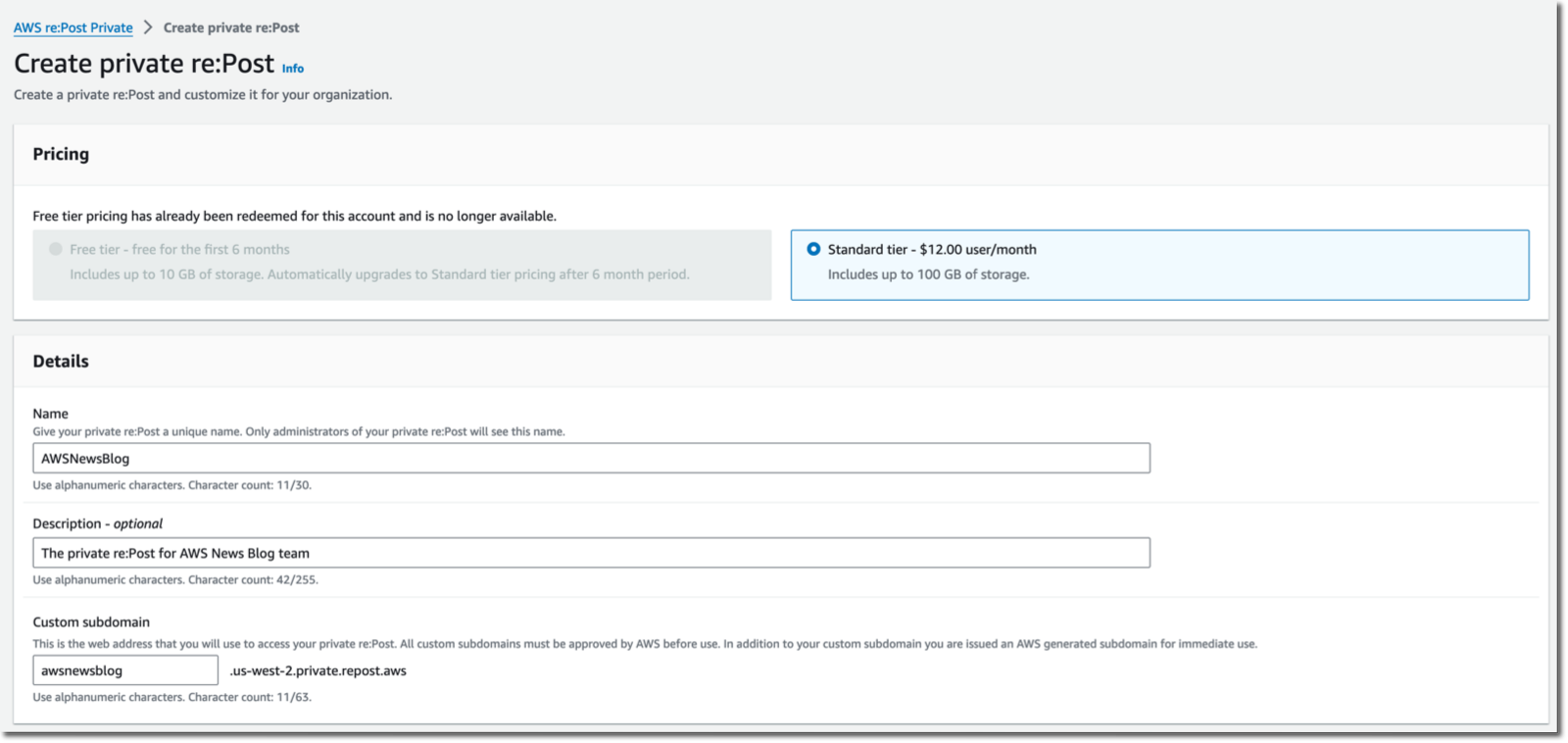Click the 'Character count: 42/255' hint text

[253, 580]
